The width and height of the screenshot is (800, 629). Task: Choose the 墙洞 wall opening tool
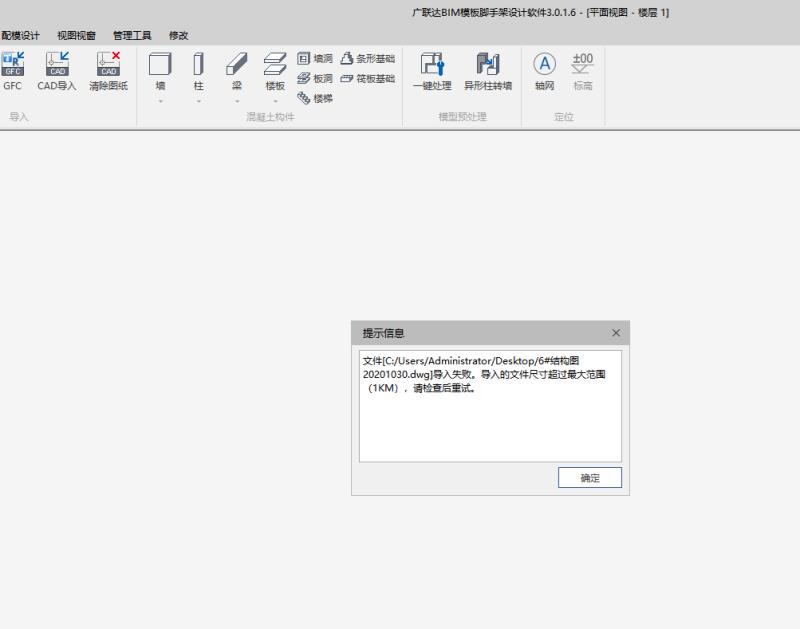pyautogui.click(x=315, y=59)
